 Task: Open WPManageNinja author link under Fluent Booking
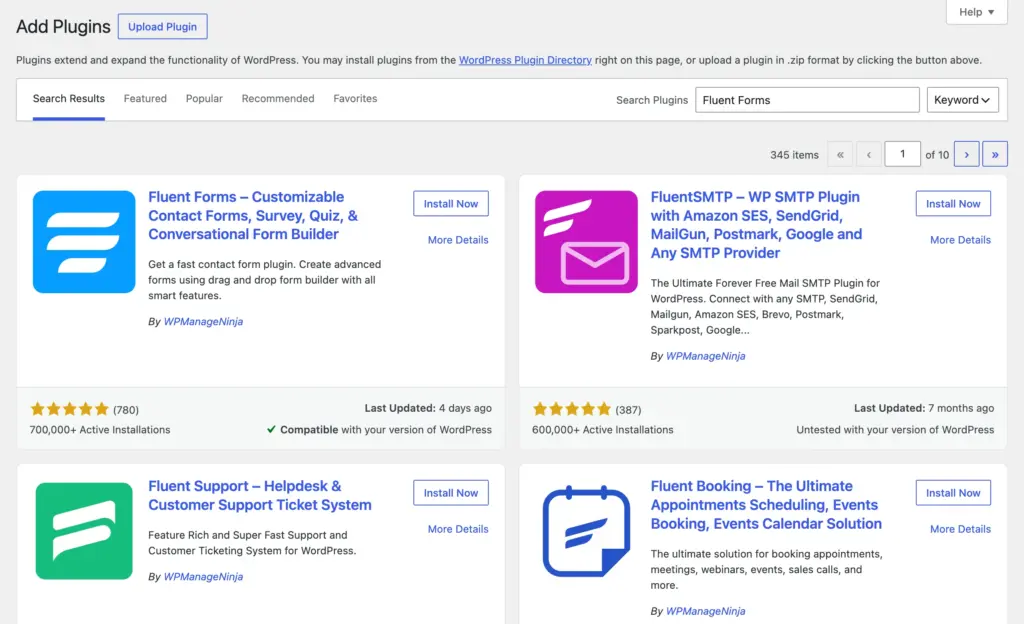[705, 611]
